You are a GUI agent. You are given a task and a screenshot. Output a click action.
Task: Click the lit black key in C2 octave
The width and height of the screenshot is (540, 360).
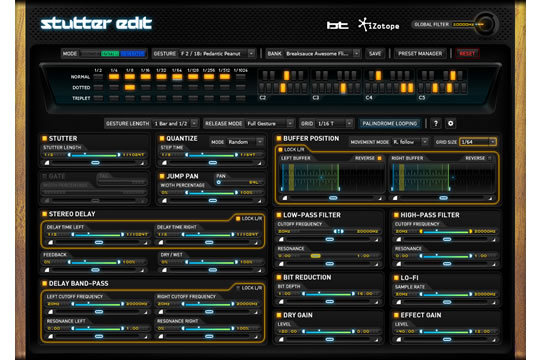[x=286, y=75]
